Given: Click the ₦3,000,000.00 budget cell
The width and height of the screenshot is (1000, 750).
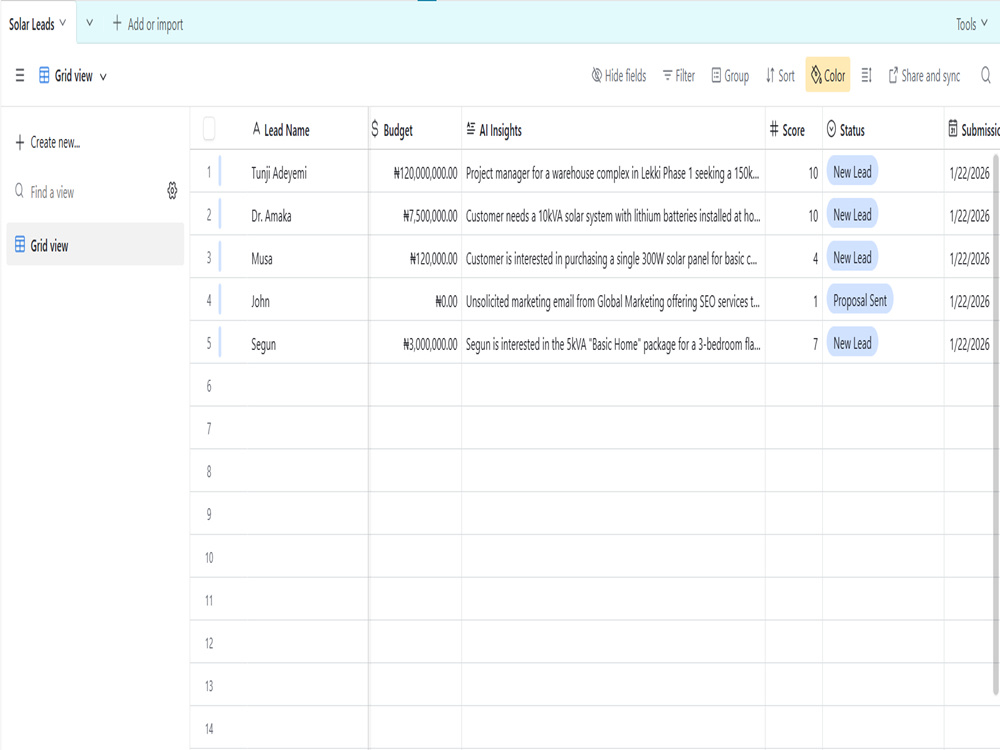Looking at the screenshot, I should click(x=415, y=343).
